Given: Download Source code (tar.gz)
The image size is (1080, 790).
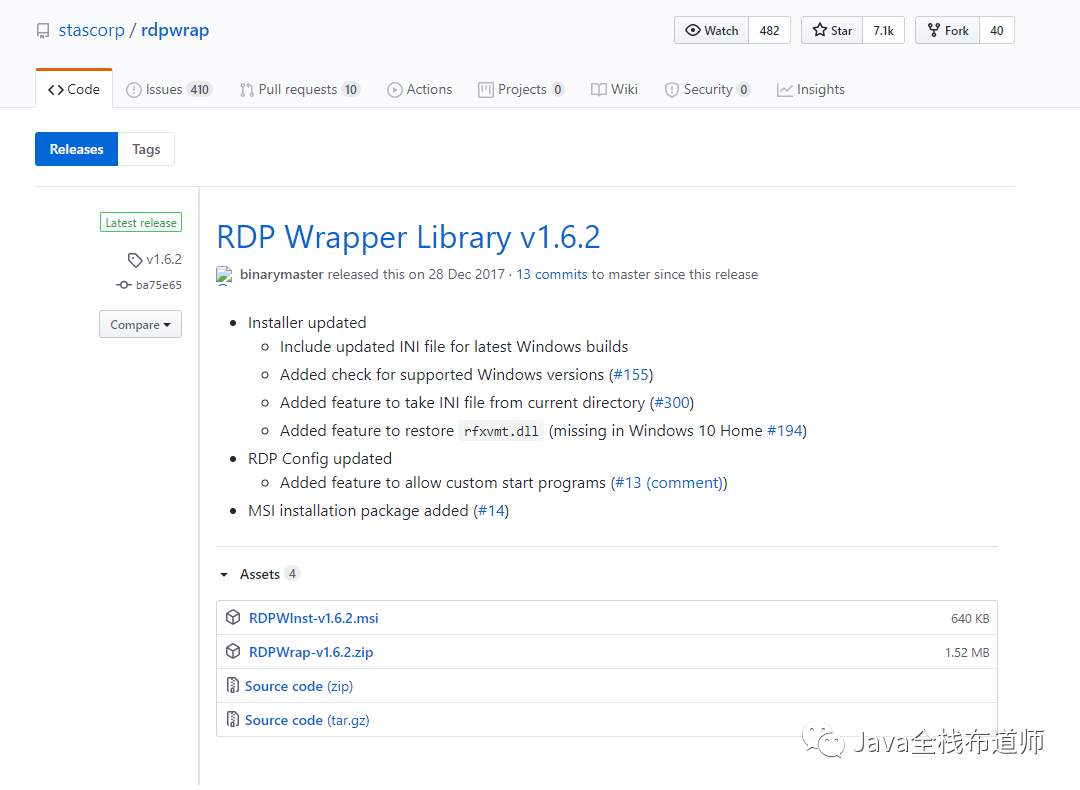Looking at the screenshot, I should pos(307,720).
